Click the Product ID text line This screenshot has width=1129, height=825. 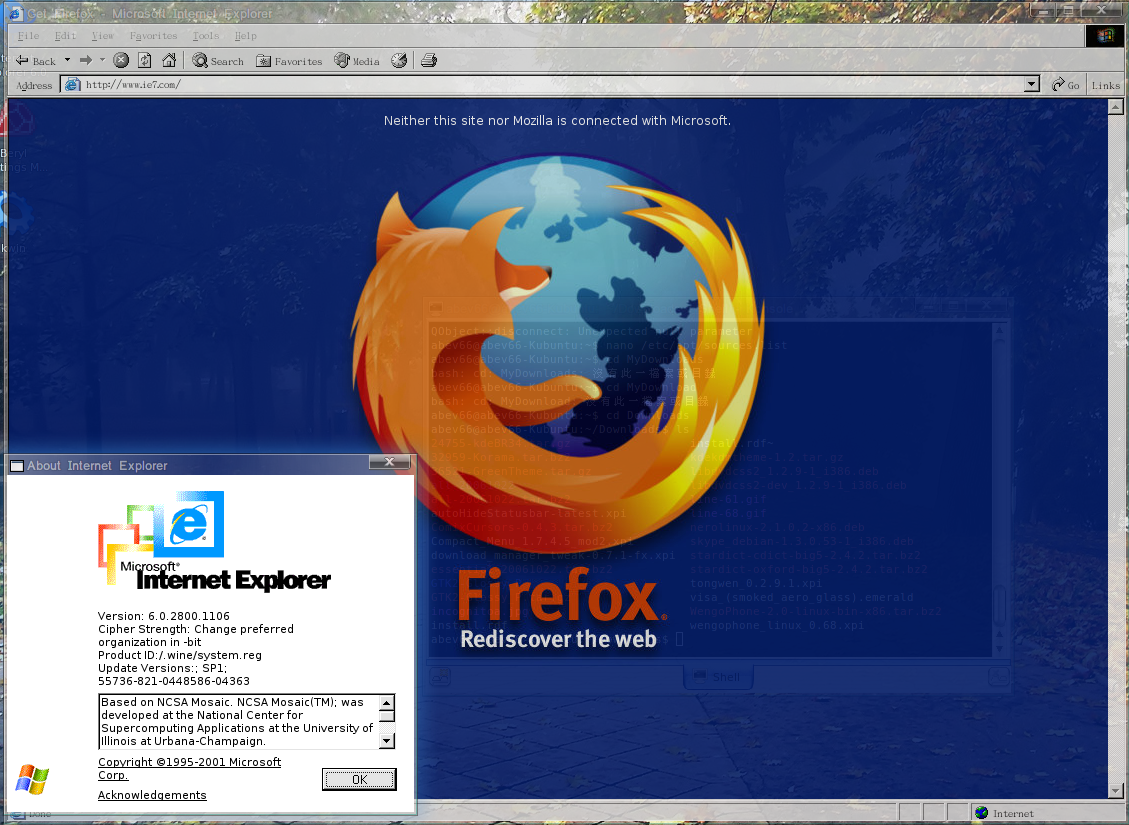pyautogui.click(x=180, y=655)
